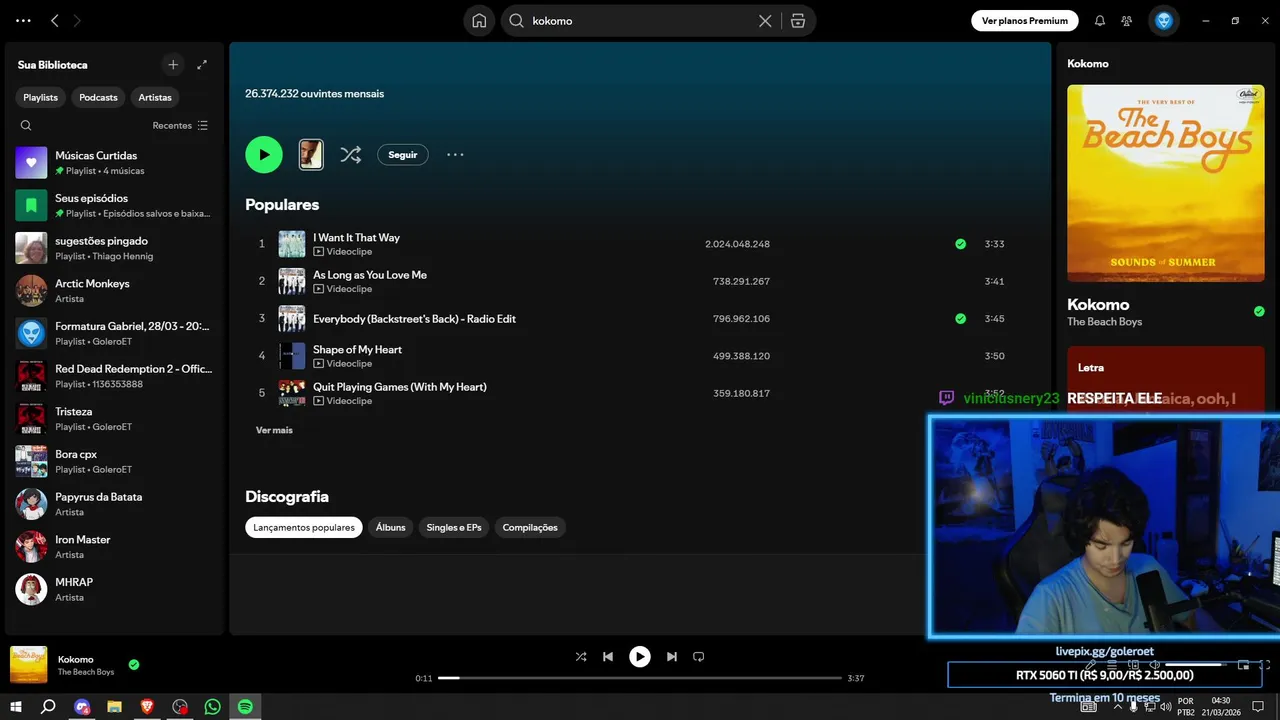Open Formatura Gabriel playlist

pyautogui.click(x=114, y=333)
